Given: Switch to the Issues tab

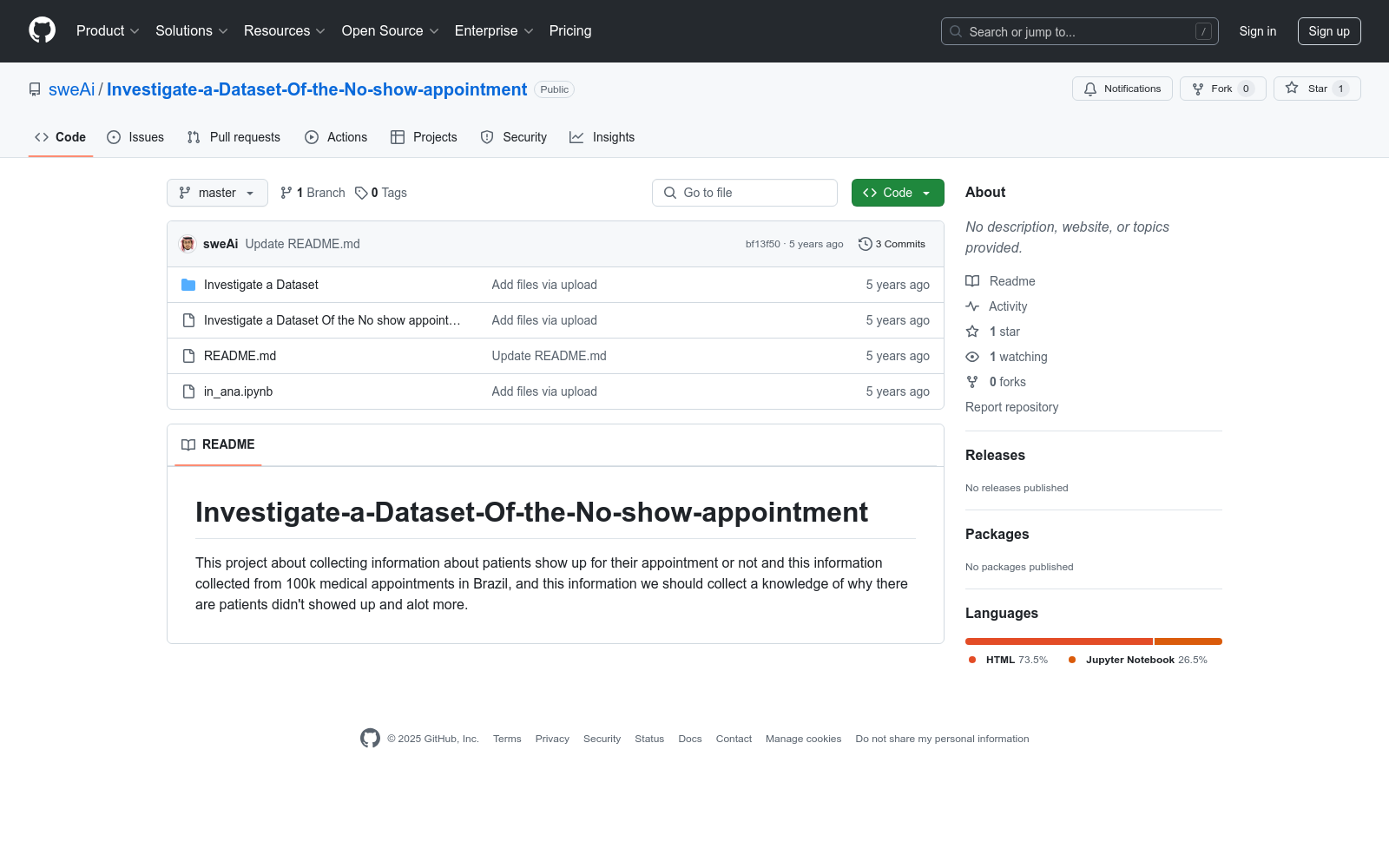Looking at the screenshot, I should pyautogui.click(x=135, y=137).
